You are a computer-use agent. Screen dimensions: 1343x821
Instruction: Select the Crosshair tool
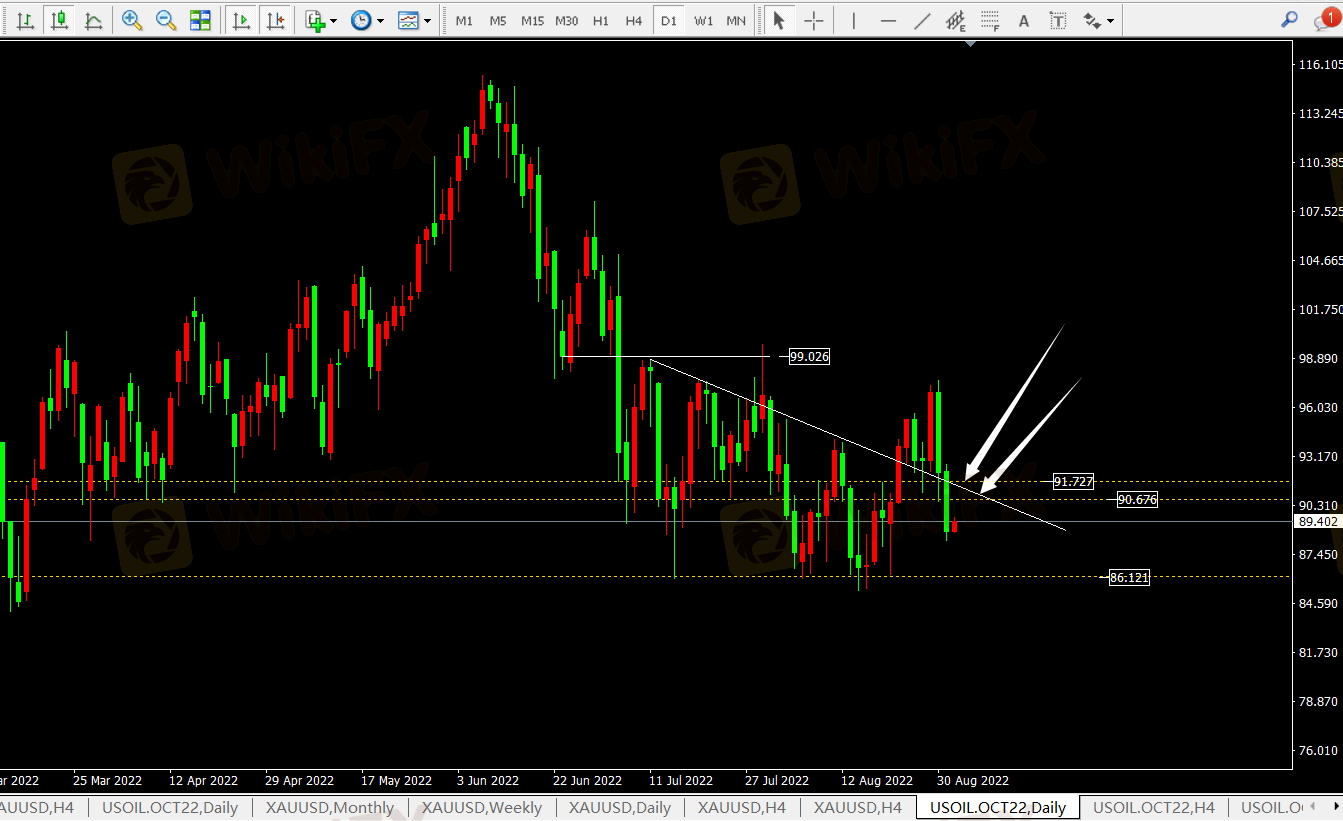[815, 20]
